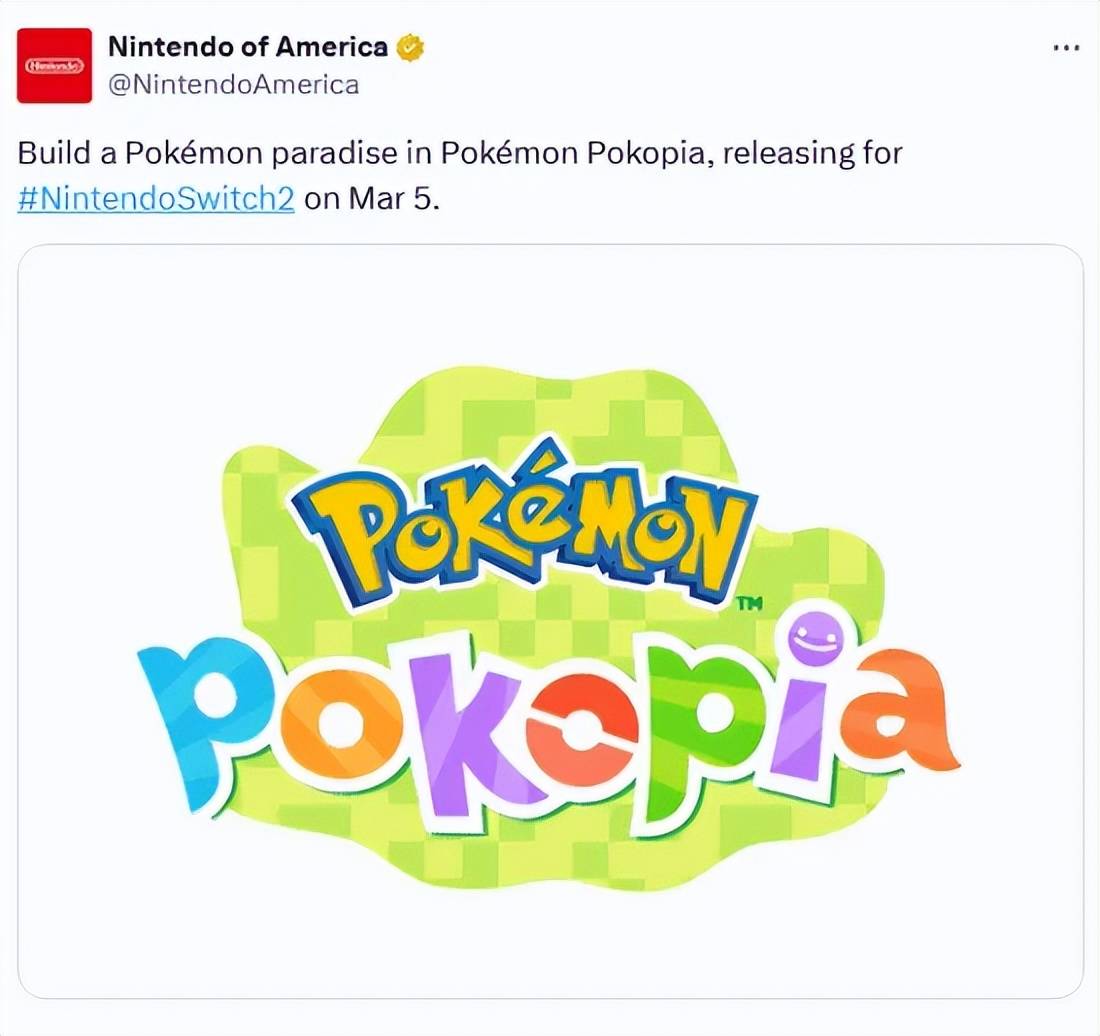Image resolution: width=1100 pixels, height=1036 pixels.
Task: Open the #NintendoSwitch2 hashtag link
Action: tap(156, 198)
